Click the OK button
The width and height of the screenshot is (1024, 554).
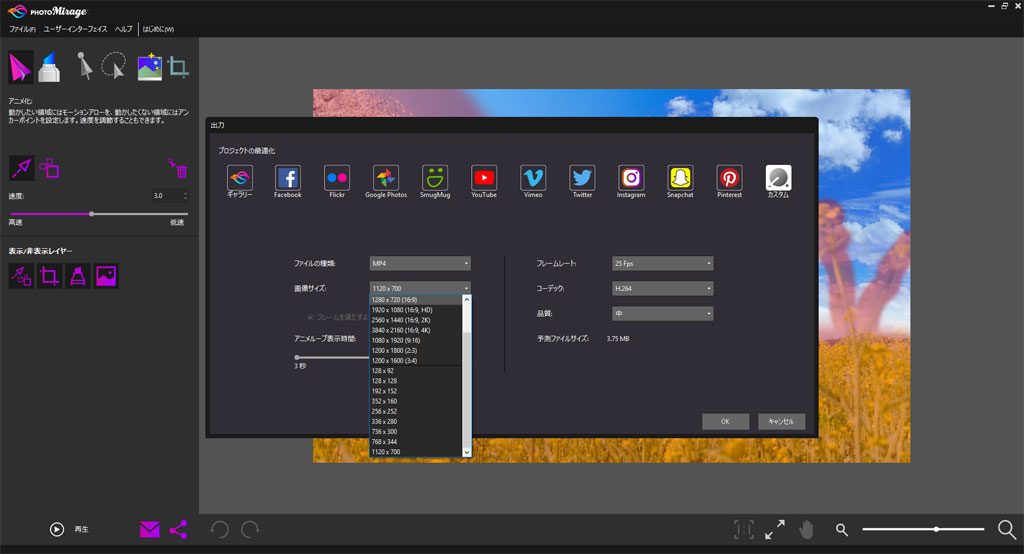point(725,421)
